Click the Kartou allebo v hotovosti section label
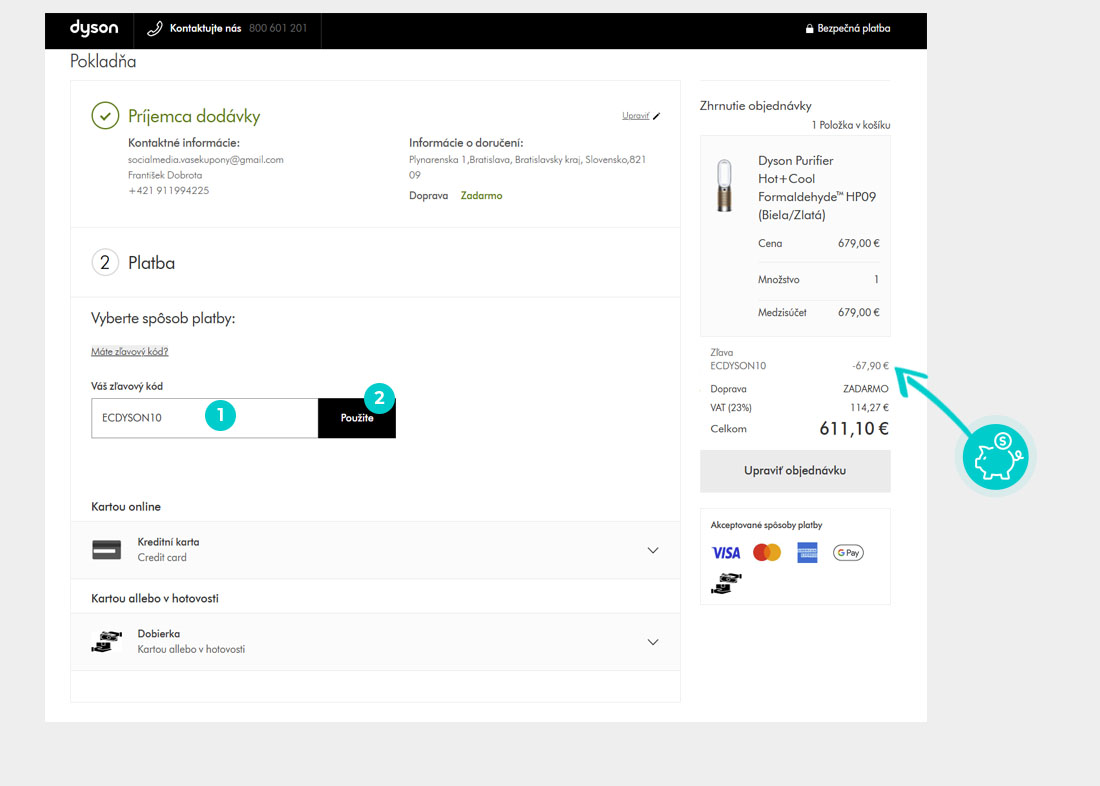The width and height of the screenshot is (1100, 786). coord(155,599)
